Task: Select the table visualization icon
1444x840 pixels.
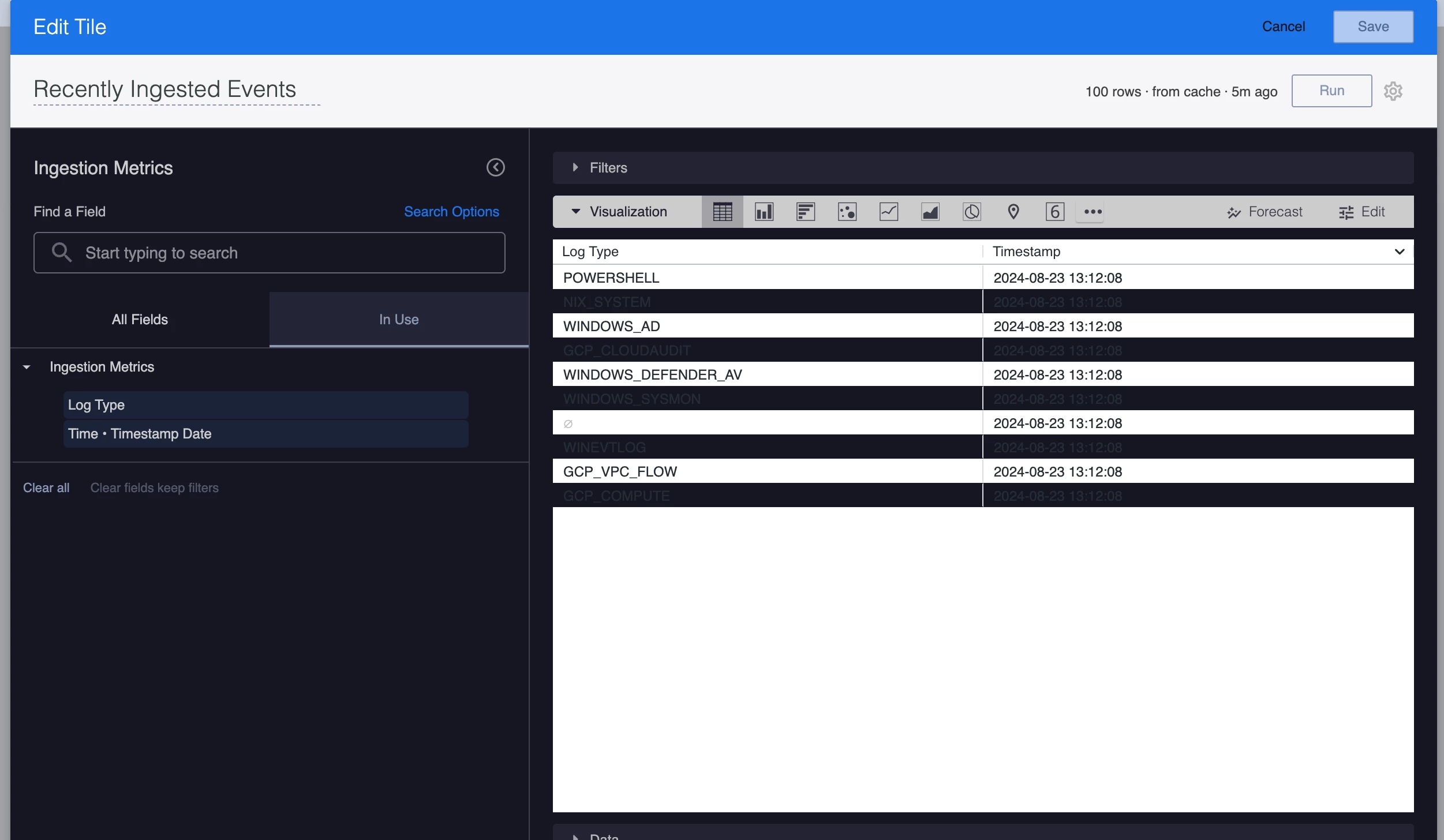Action: click(722, 212)
